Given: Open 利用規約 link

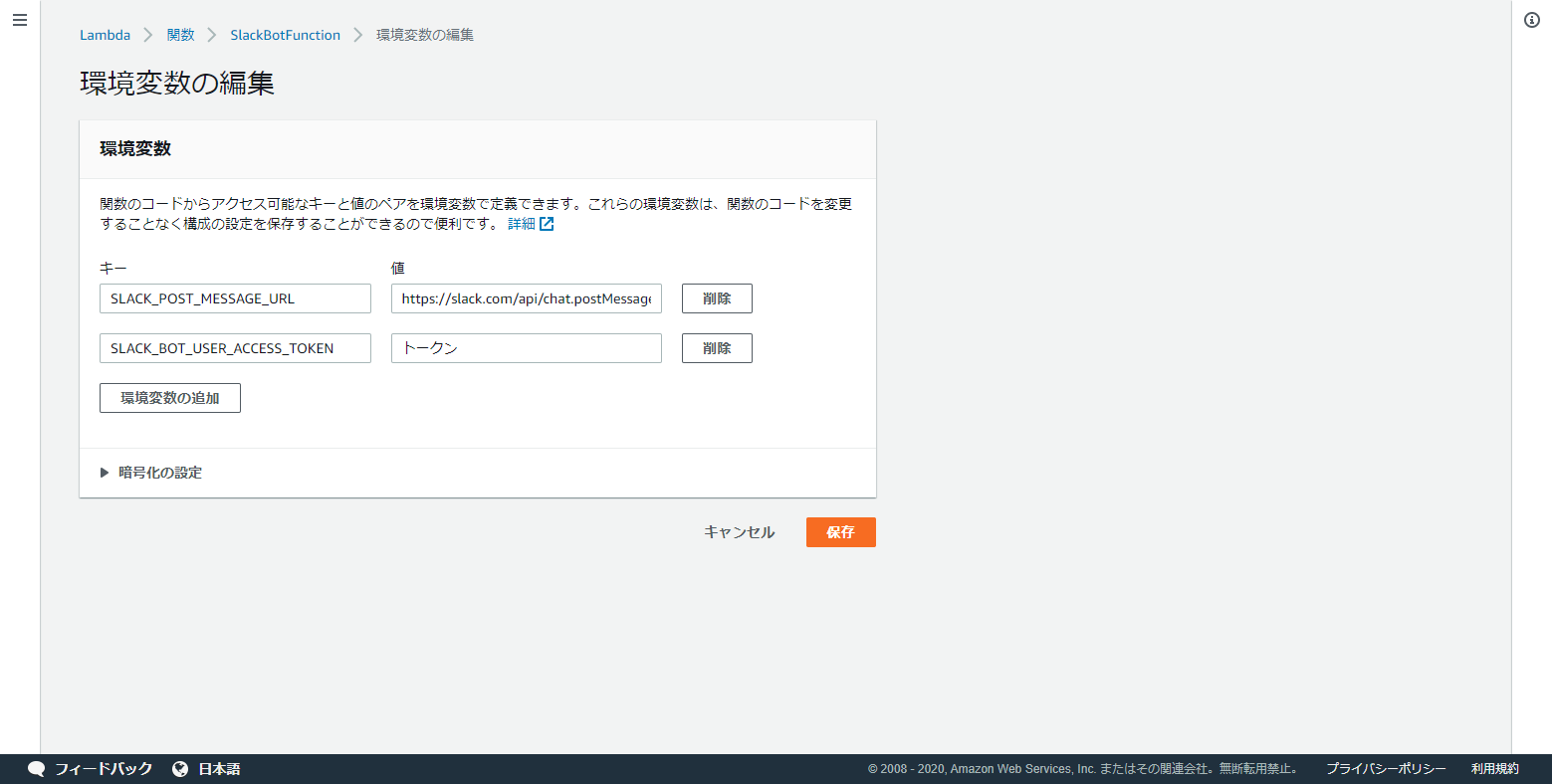Looking at the screenshot, I should click(1495, 769).
